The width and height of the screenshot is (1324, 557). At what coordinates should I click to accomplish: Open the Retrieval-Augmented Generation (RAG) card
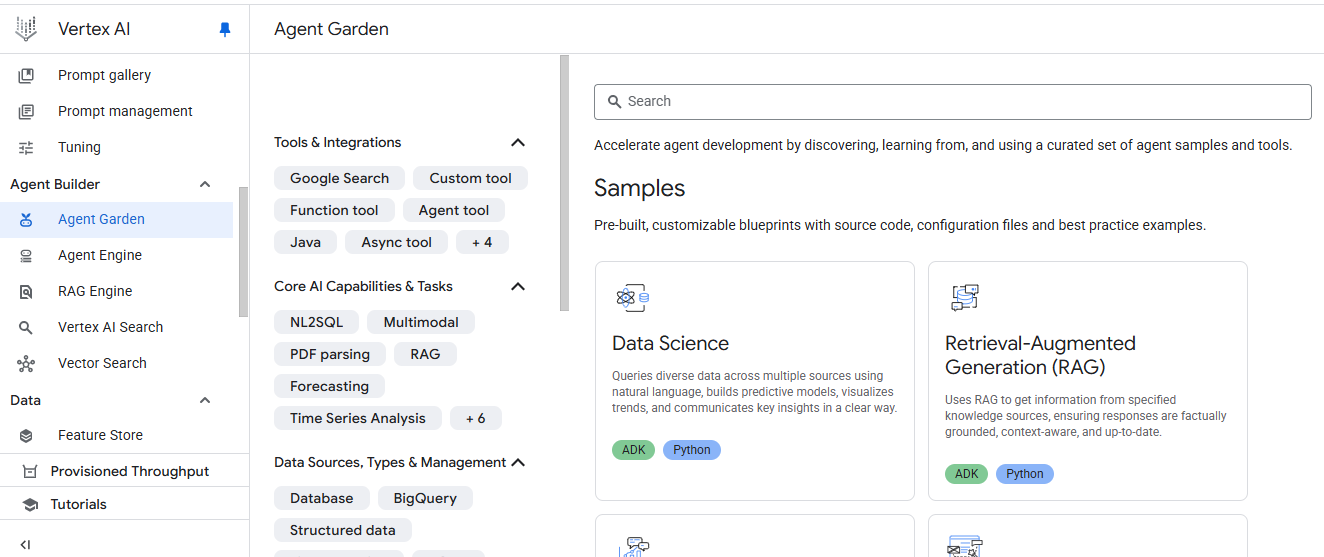tap(1088, 381)
